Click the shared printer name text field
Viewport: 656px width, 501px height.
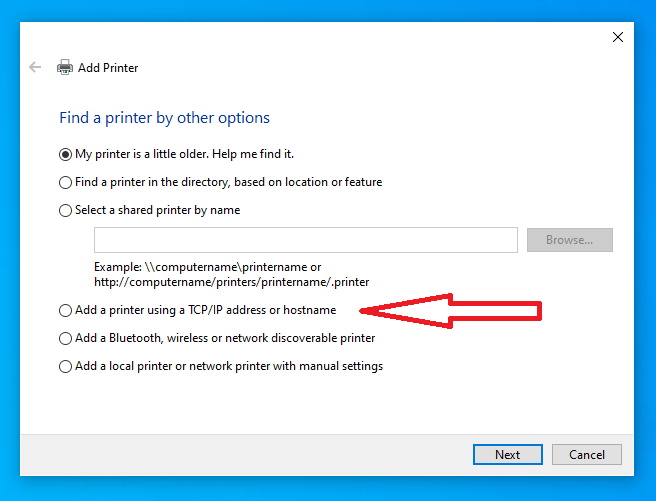(305, 240)
